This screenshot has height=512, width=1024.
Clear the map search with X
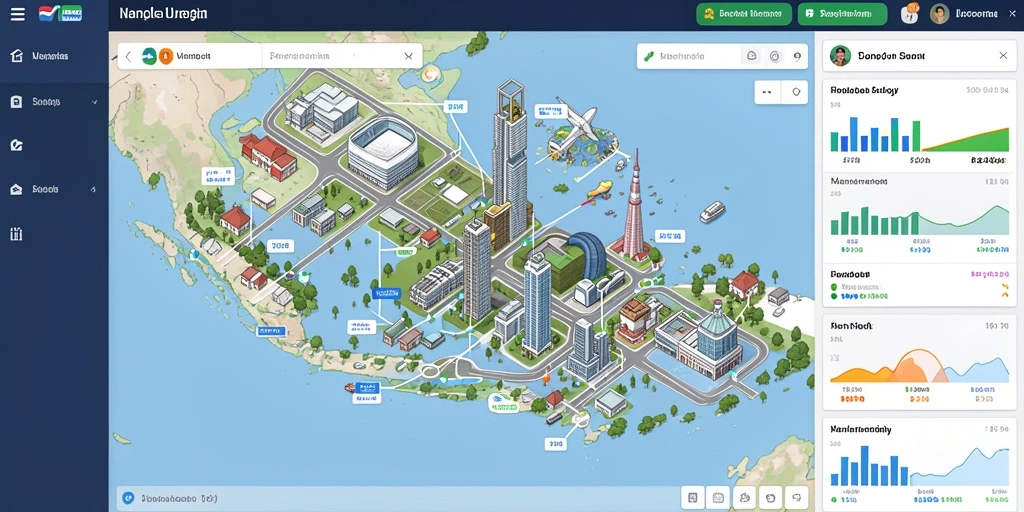point(409,56)
